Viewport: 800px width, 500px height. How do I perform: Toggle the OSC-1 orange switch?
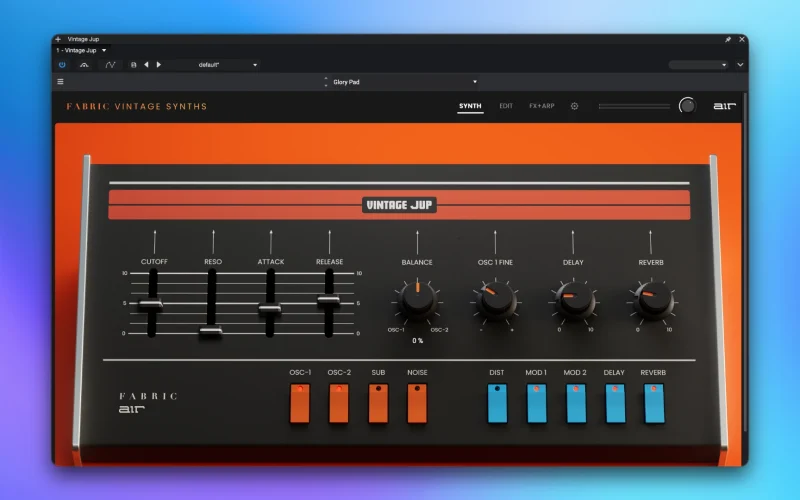(300, 404)
